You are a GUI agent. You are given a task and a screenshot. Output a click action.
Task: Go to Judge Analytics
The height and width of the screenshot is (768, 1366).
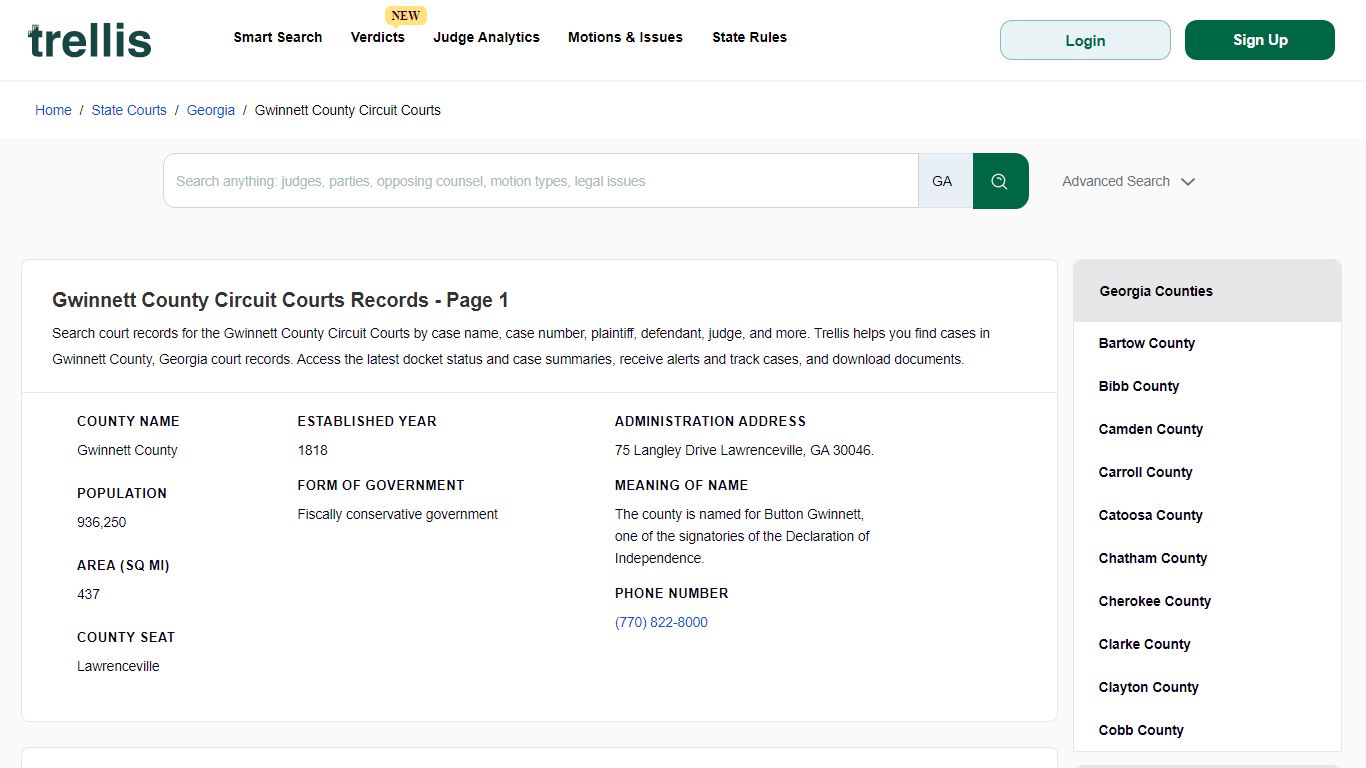pyautogui.click(x=487, y=37)
